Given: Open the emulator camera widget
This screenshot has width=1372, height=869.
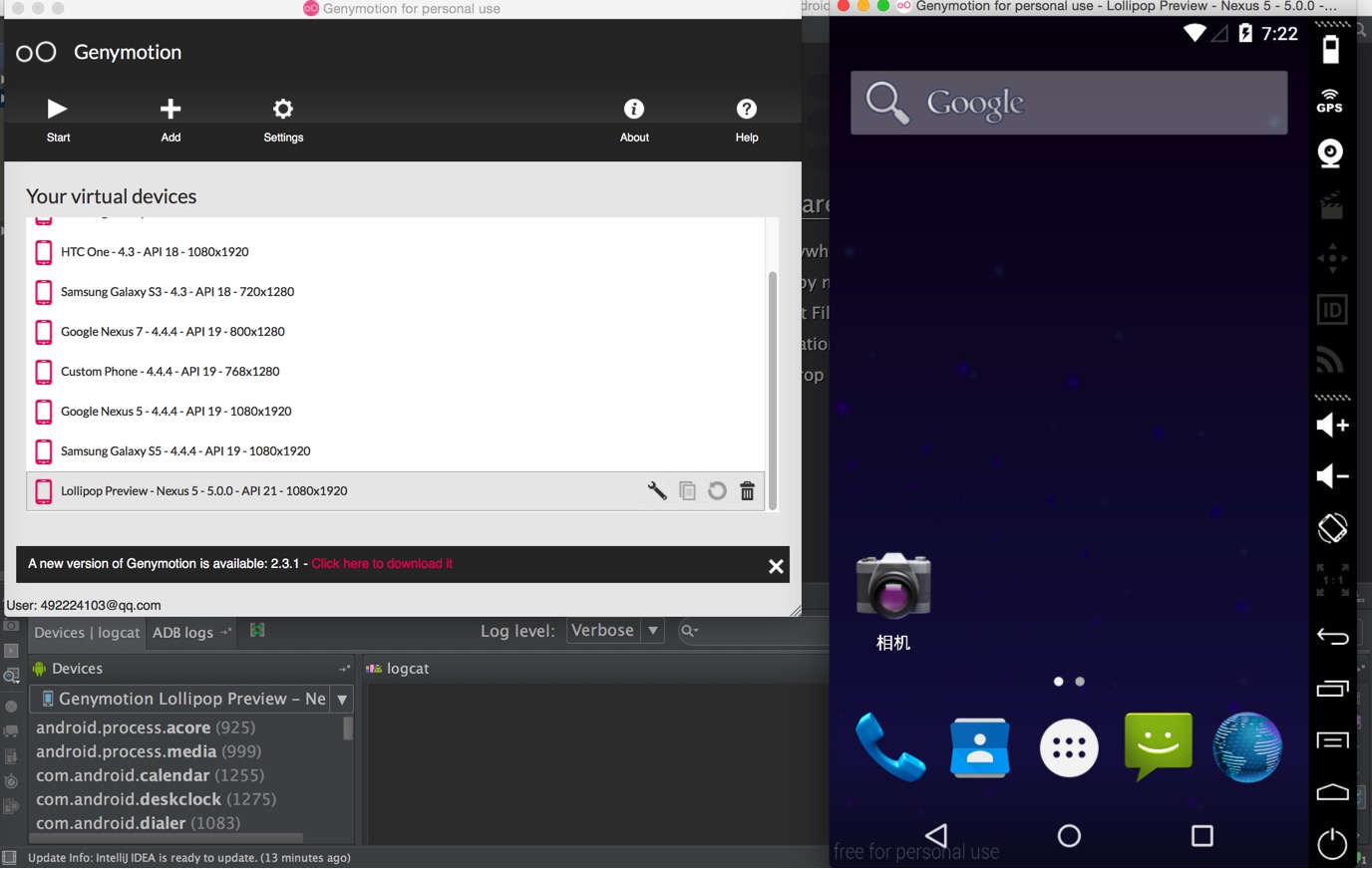Looking at the screenshot, I should pos(1330,153).
